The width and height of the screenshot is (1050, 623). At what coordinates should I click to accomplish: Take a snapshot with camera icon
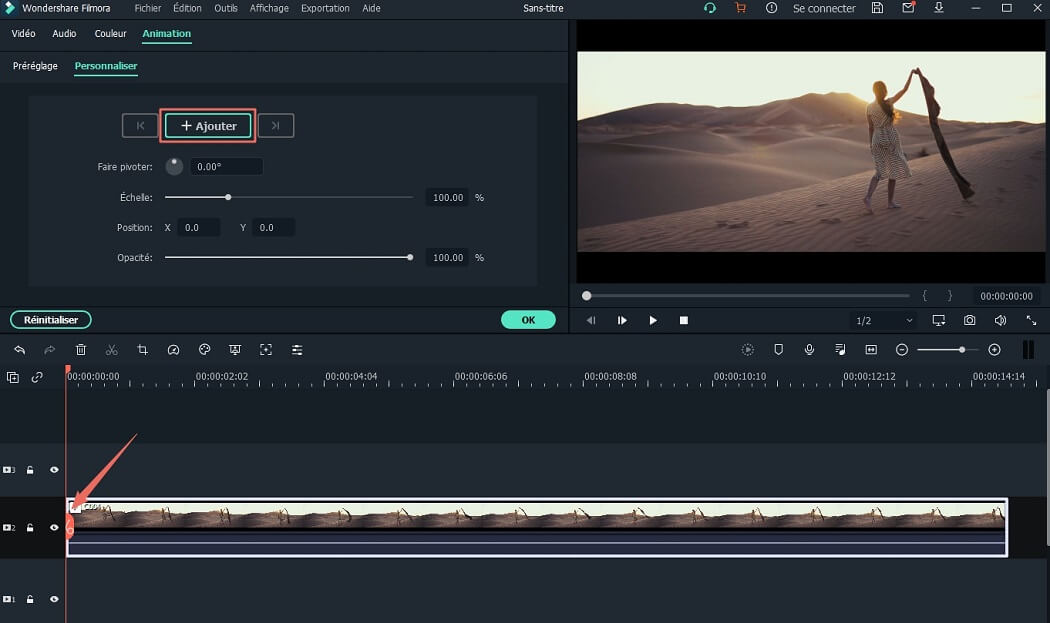pos(970,320)
